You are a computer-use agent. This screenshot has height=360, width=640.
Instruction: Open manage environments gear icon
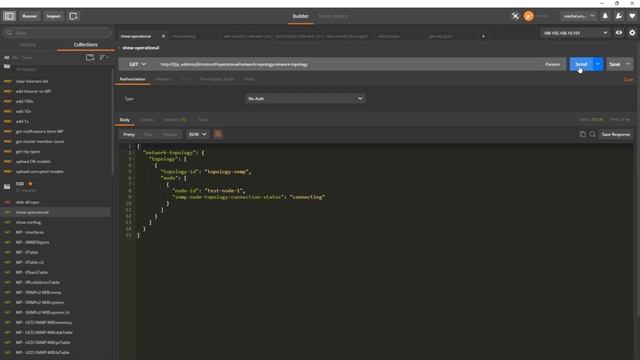632,33
